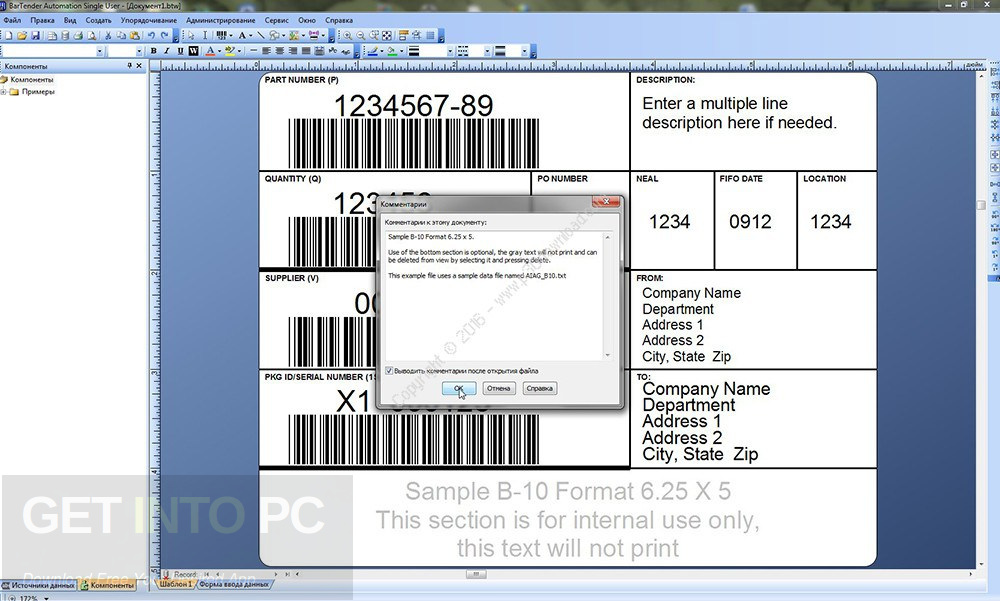Select the text cursor I-beam tool

(205, 36)
